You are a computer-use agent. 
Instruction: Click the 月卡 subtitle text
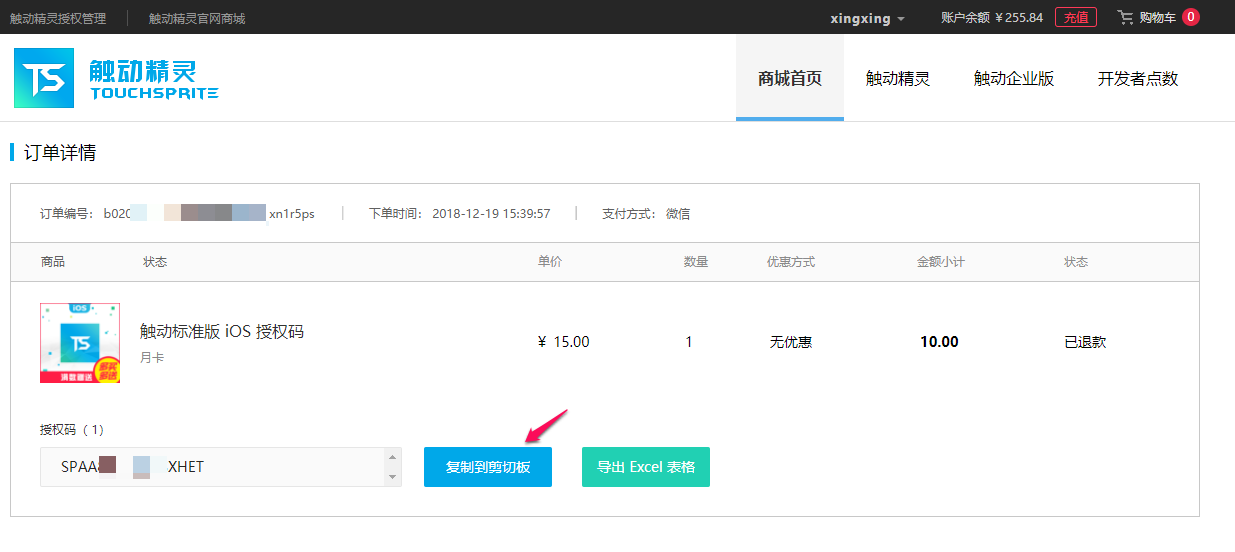152,357
